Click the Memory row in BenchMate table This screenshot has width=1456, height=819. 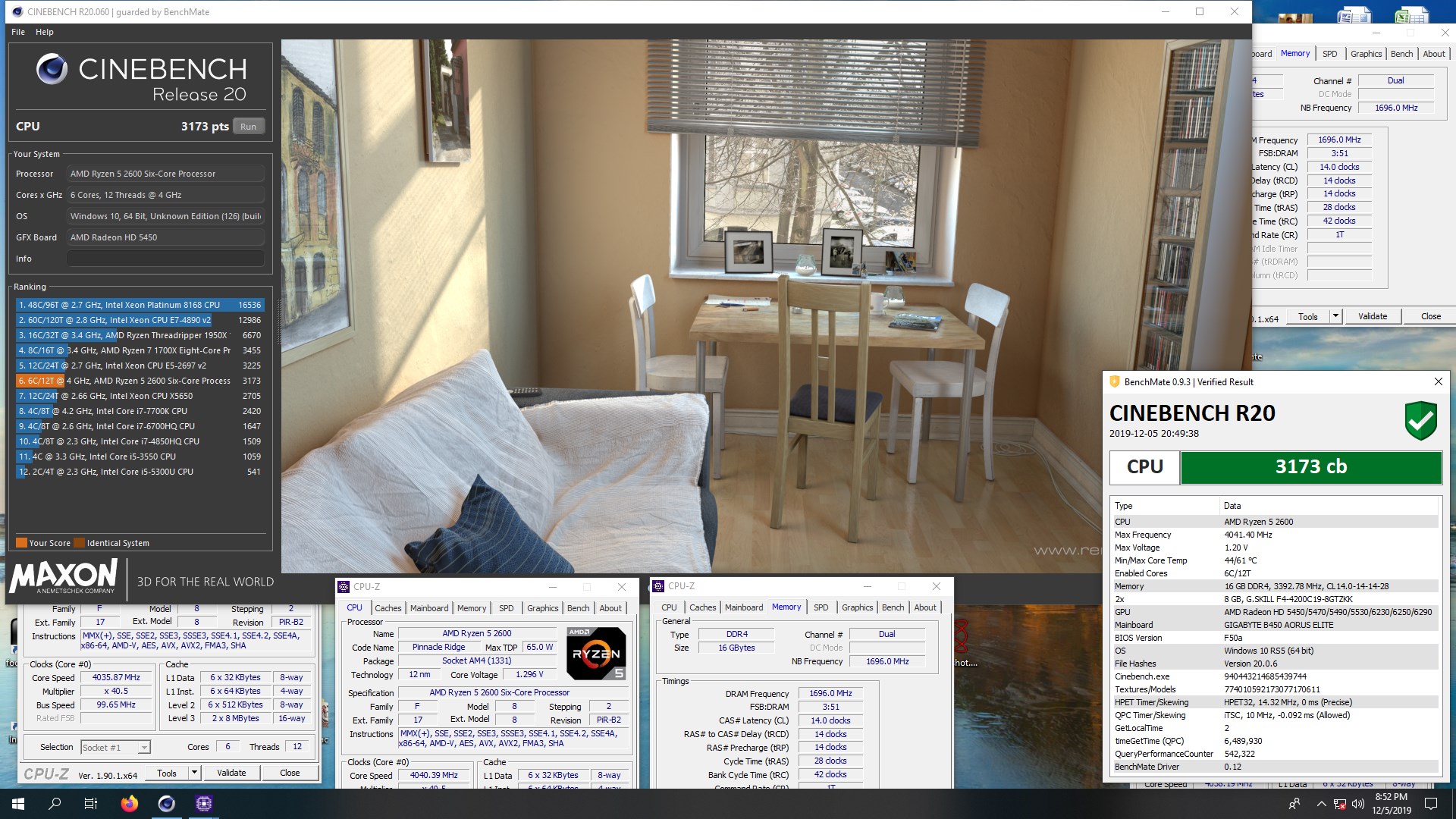pos(1275,586)
